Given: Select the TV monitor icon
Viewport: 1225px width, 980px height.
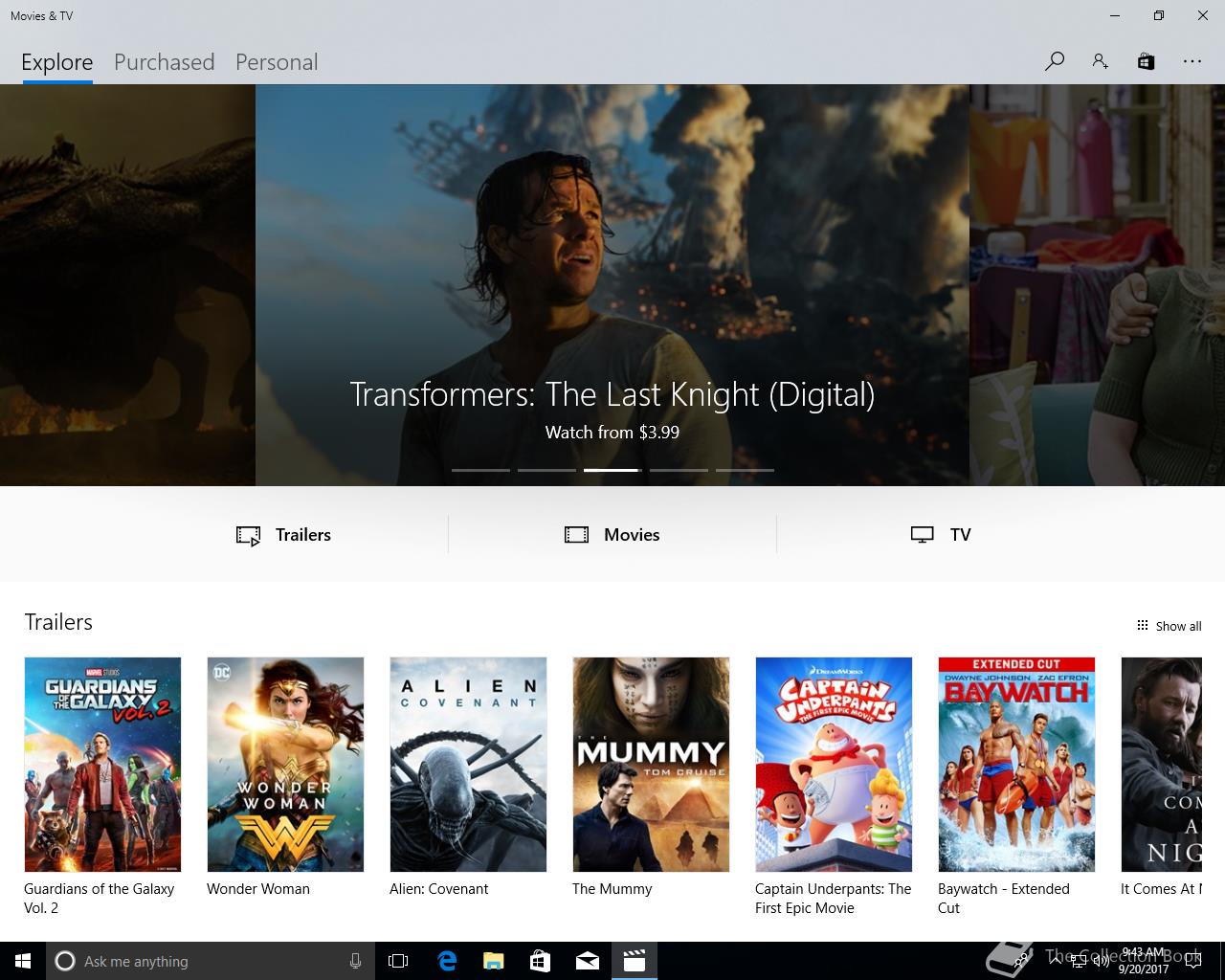Looking at the screenshot, I should 922,535.
